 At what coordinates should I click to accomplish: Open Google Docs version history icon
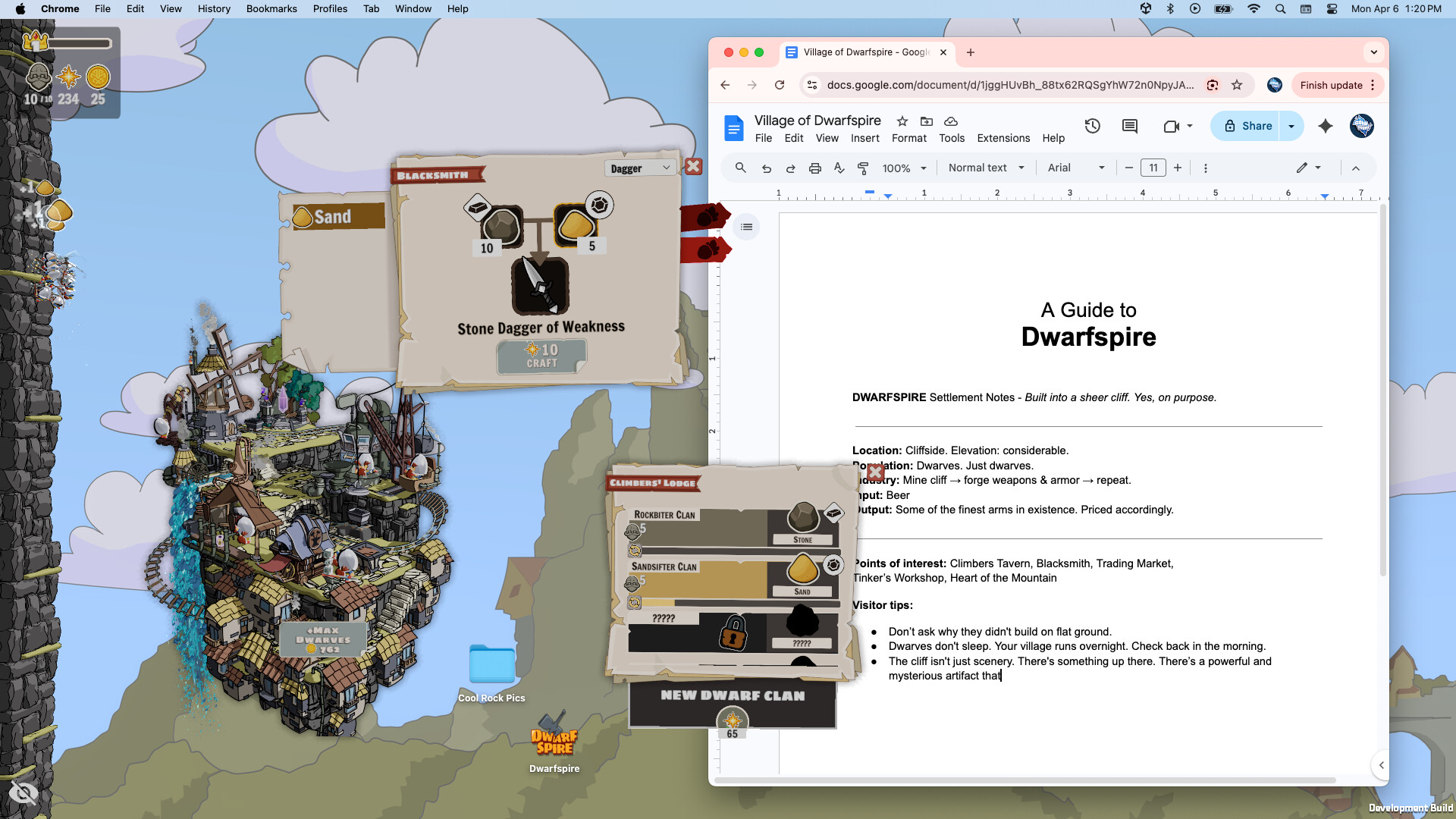coord(1092,126)
